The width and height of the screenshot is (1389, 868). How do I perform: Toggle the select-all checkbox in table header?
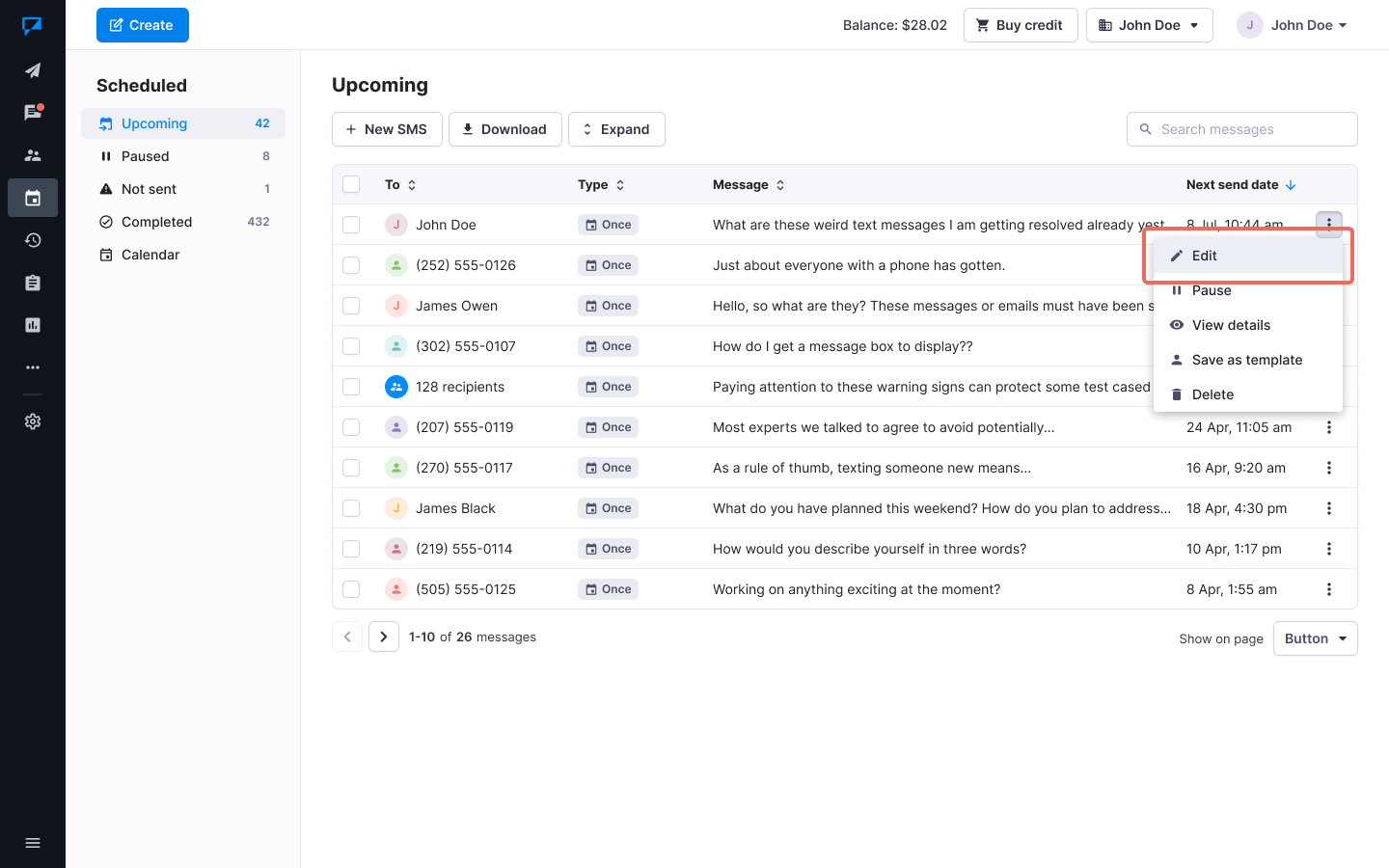[351, 184]
